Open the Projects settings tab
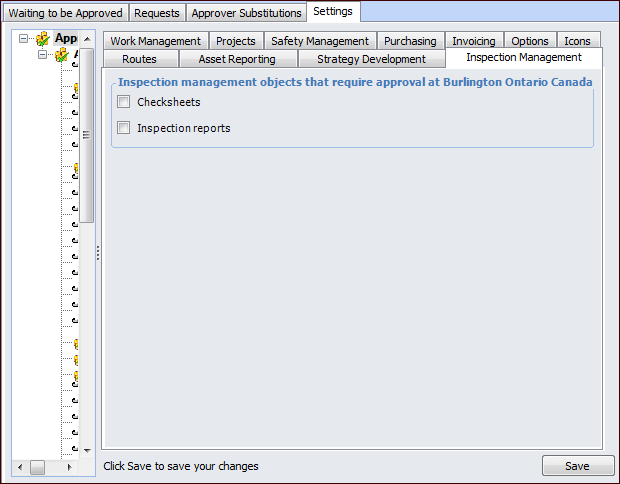Screen dimensions: 620x484 click(x=236, y=41)
